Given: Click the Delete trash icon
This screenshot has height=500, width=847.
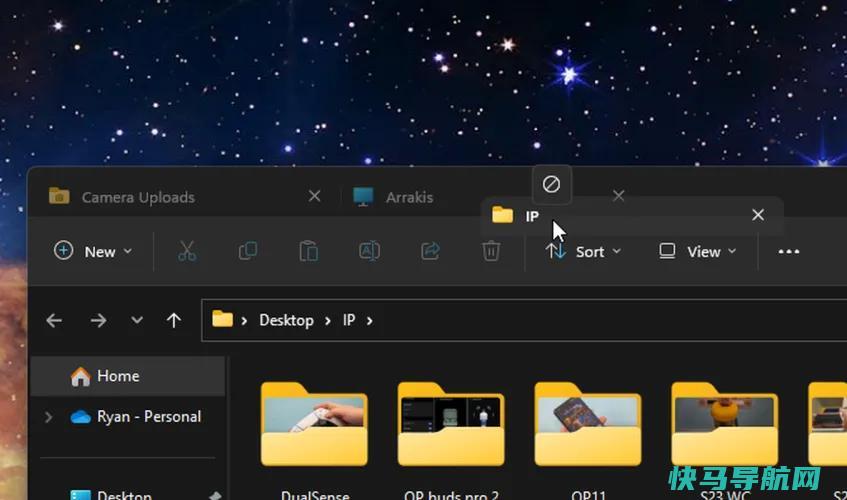Looking at the screenshot, I should (491, 251).
